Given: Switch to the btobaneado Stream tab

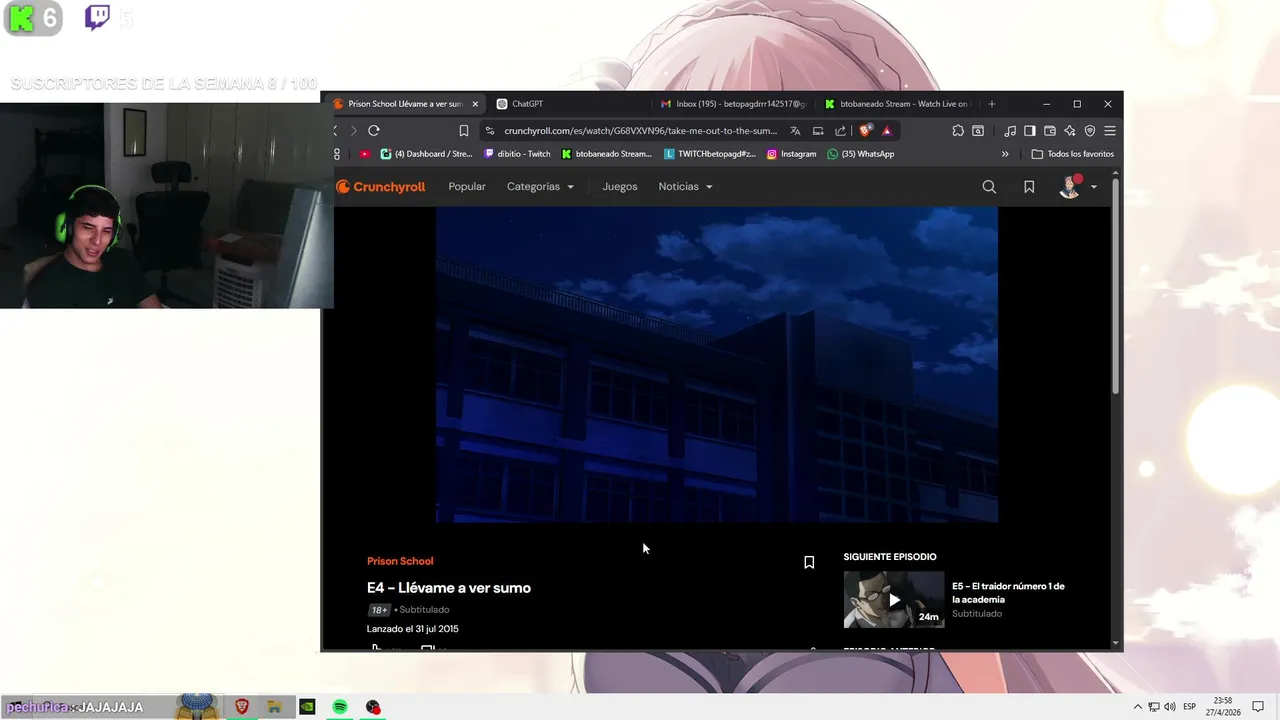Looking at the screenshot, I should point(897,104).
